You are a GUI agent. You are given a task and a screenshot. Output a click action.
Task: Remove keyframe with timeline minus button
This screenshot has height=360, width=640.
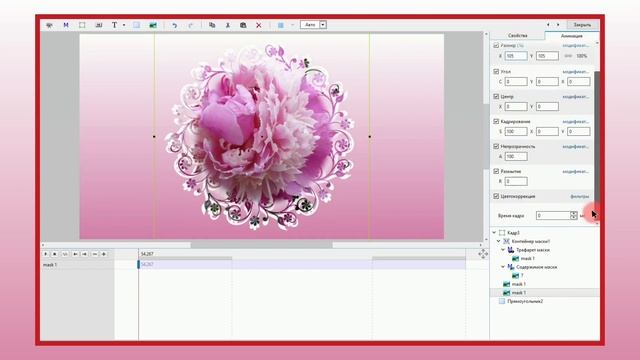[x=95, y=254]
